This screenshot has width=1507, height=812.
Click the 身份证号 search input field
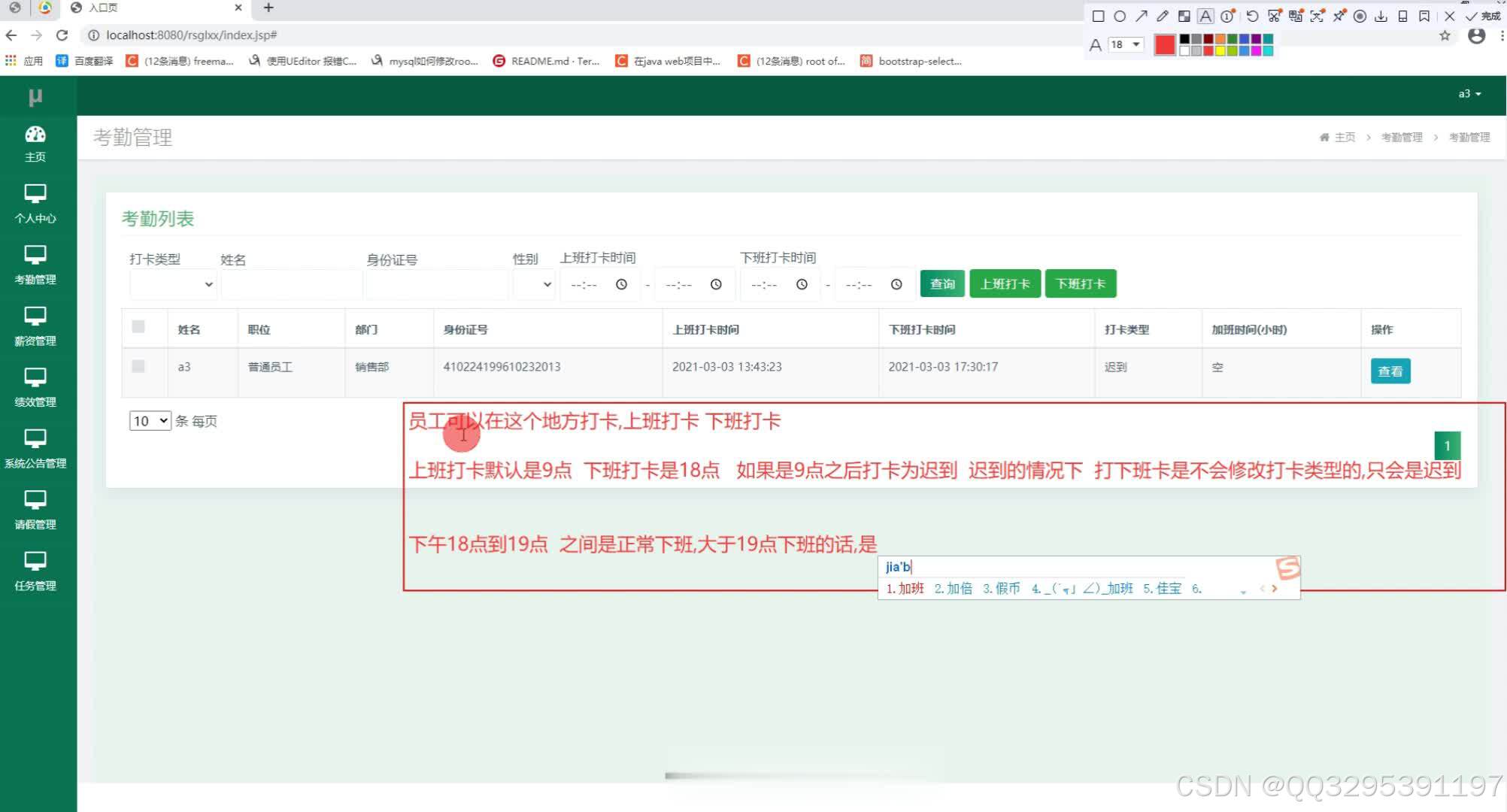437,284
